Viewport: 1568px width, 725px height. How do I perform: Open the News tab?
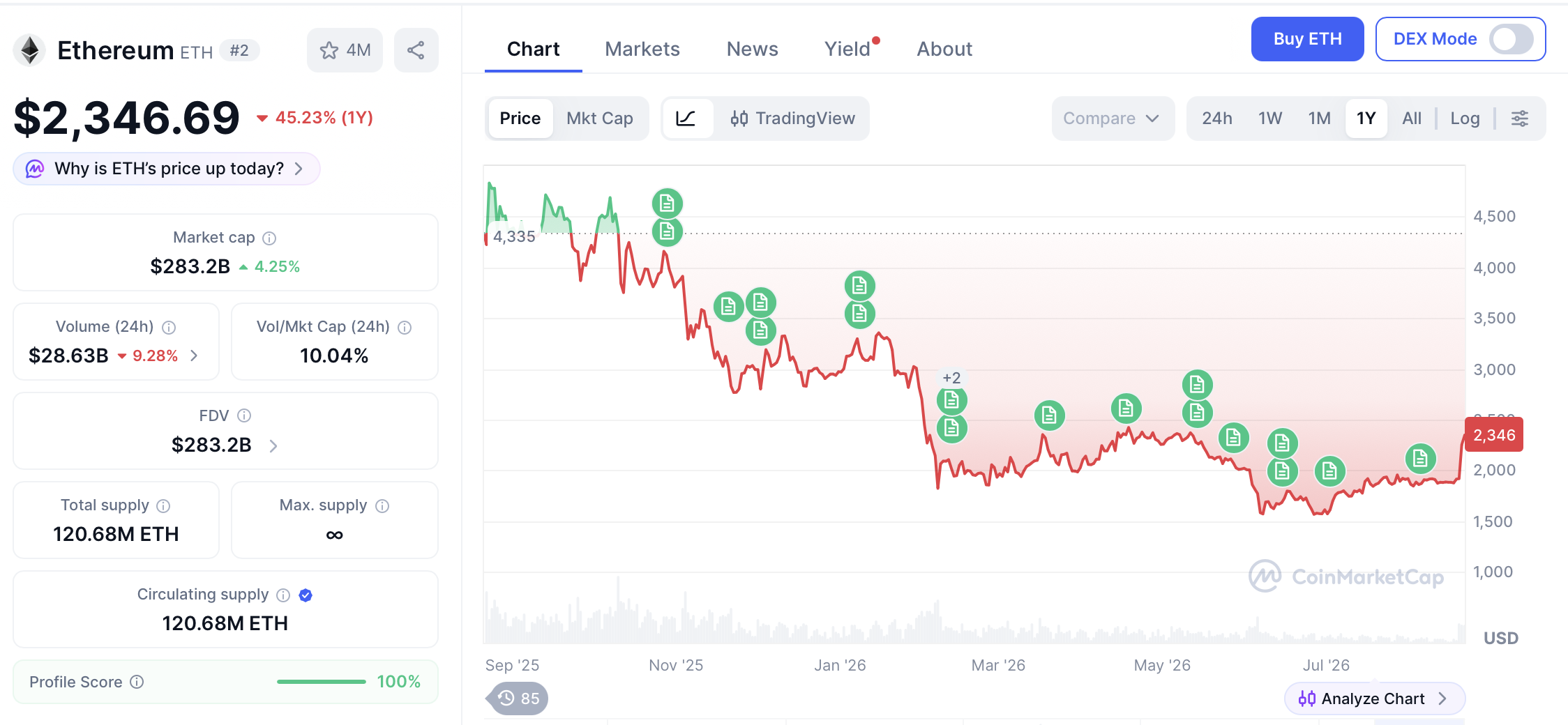click(x=753, y=49)
